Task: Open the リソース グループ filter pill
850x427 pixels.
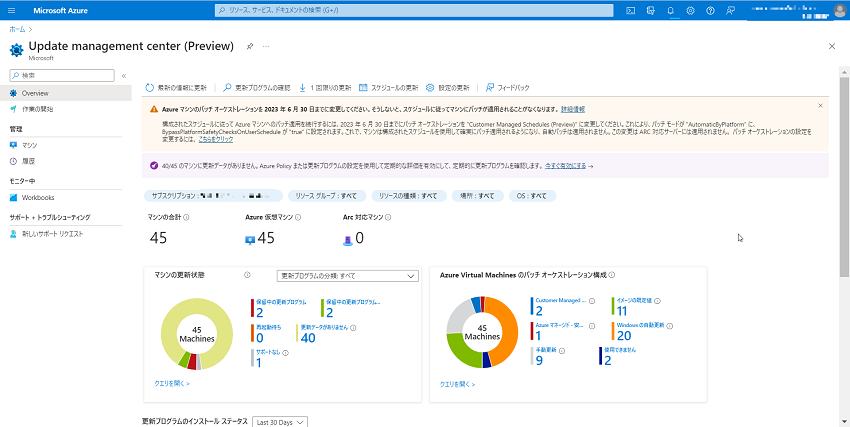Action: point(327,196)
